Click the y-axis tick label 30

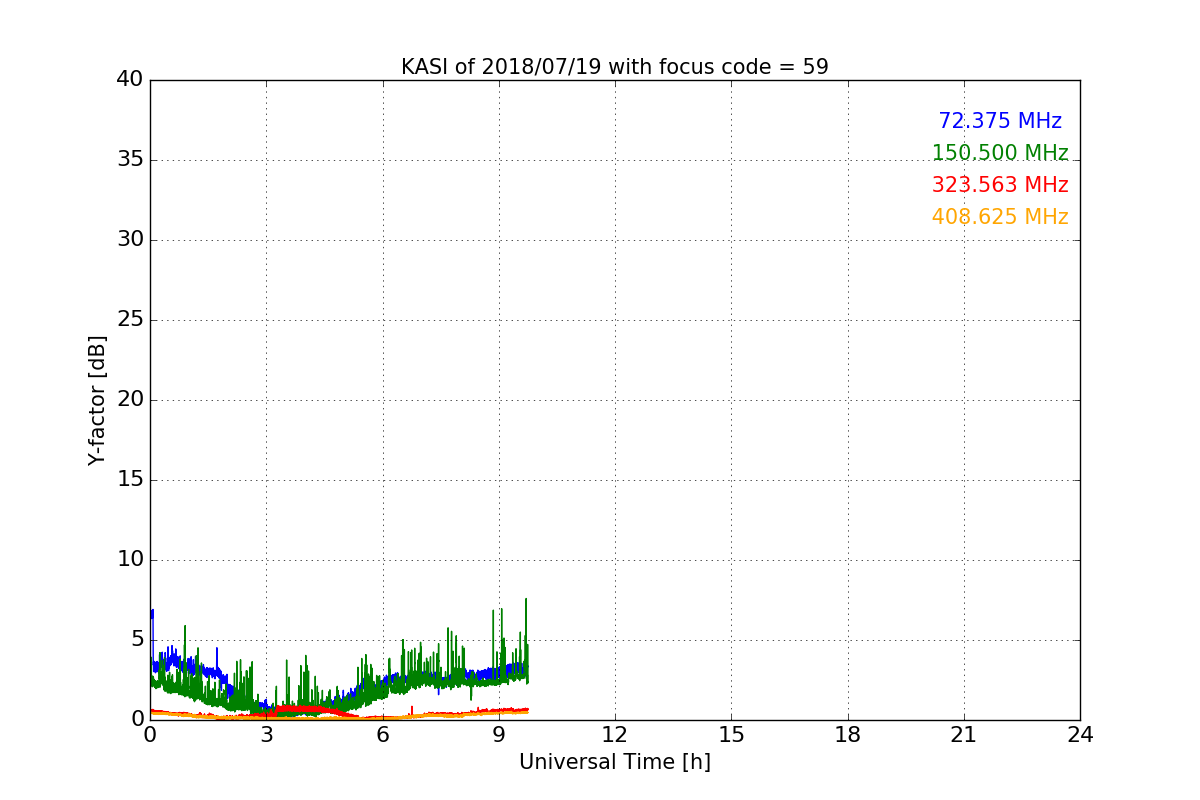pos(130,240)
